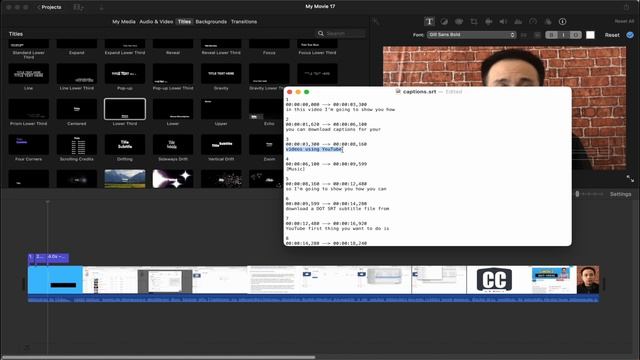Viewport: 640px width, 360px height.
Task: Select the Reveal Lower Third title thumbnail
Action: click(x=221, y=44)
